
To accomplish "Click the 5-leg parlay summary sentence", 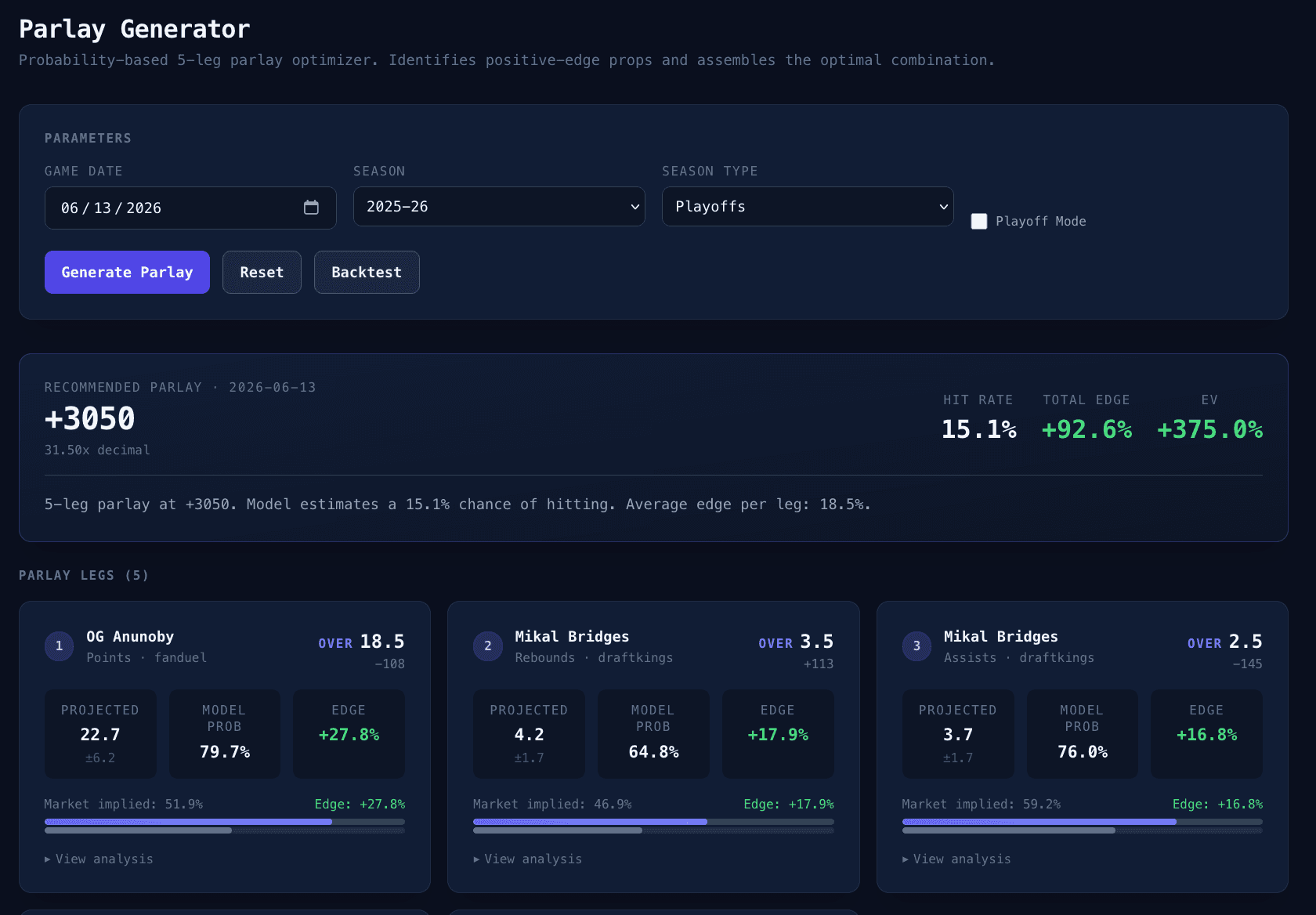I will click(x=457, y=505).
